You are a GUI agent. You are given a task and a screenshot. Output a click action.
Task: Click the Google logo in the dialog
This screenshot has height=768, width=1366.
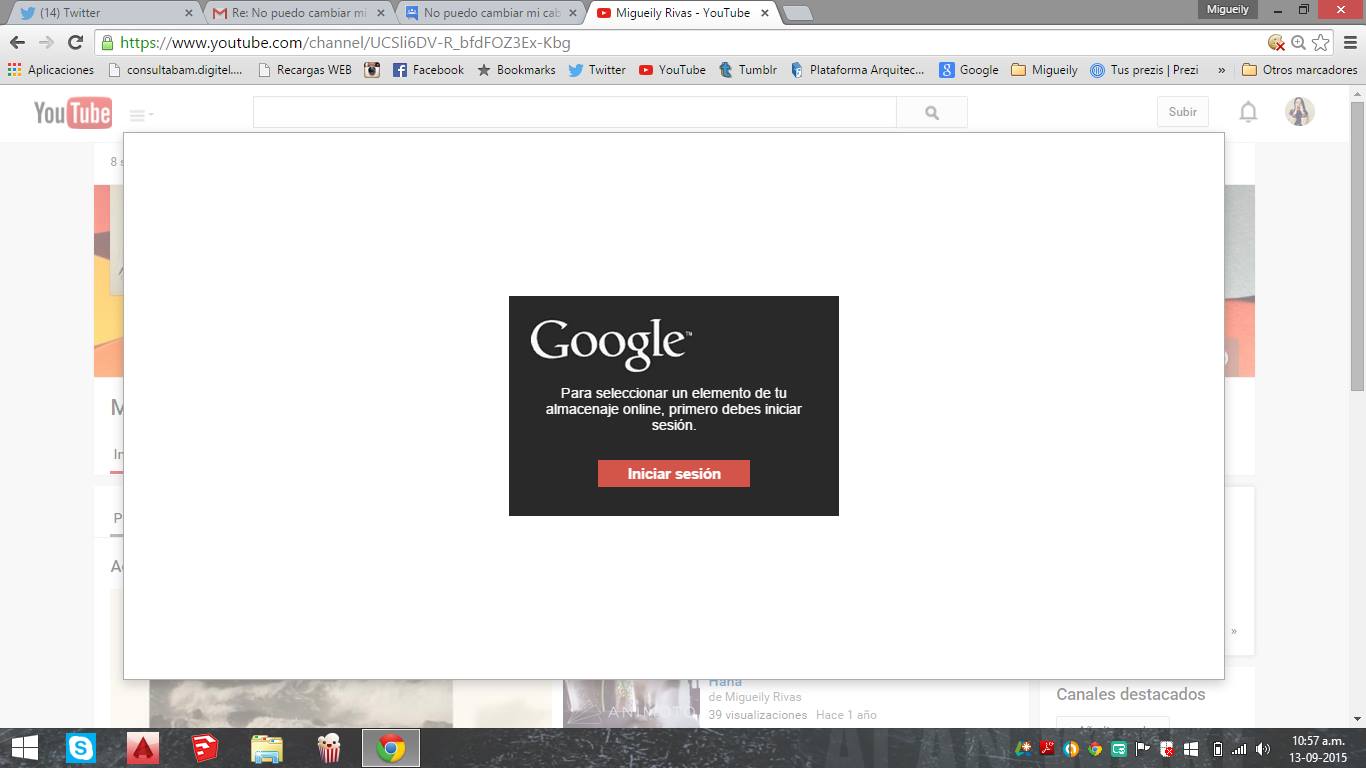611,343
